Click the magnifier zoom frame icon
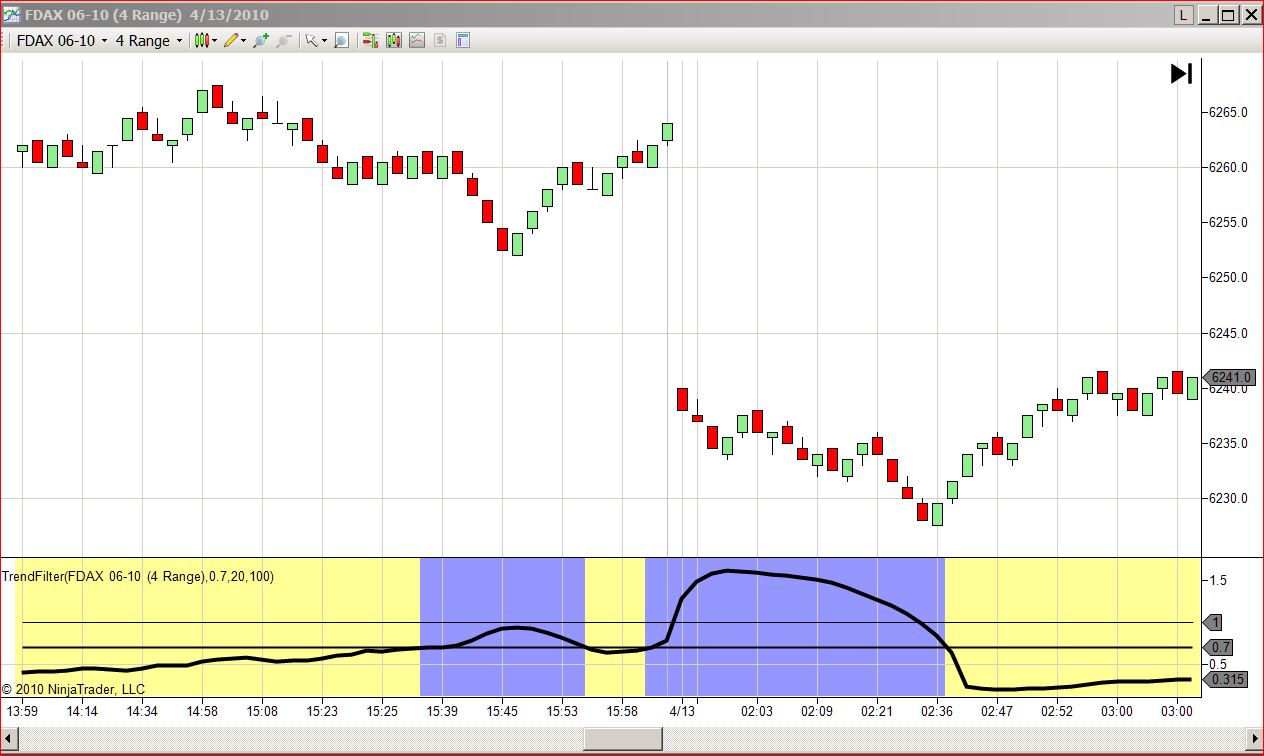Image resolution: width=1264 pixels, height=756 pixels. click(341, 41)
